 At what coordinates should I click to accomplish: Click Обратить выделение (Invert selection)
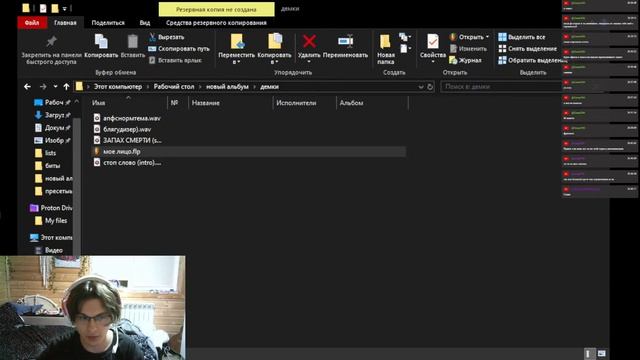point(531,60)
